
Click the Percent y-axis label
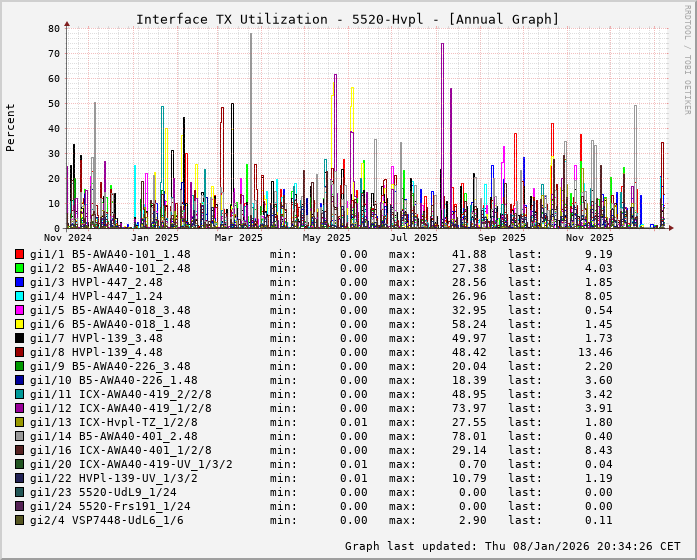(x=11, y=127)
